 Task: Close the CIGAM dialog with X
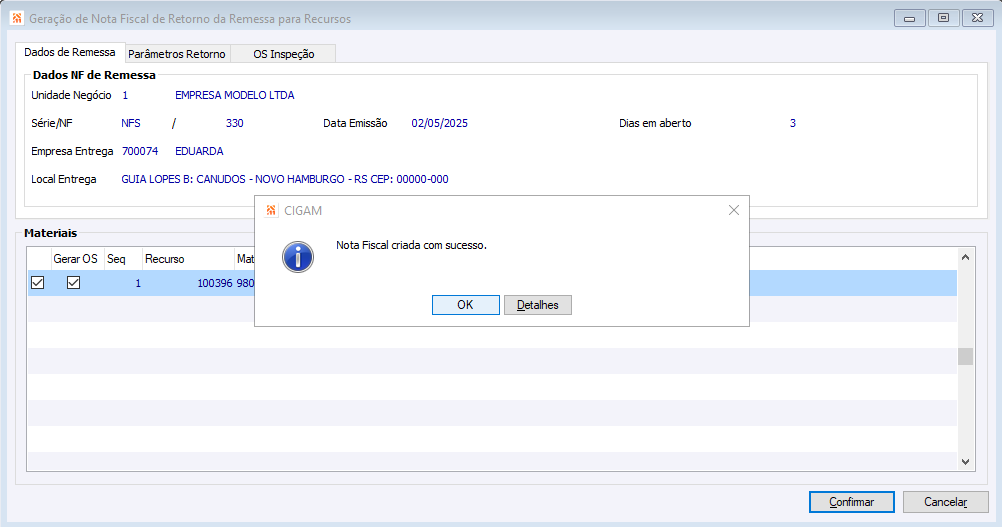pos(734,210)
